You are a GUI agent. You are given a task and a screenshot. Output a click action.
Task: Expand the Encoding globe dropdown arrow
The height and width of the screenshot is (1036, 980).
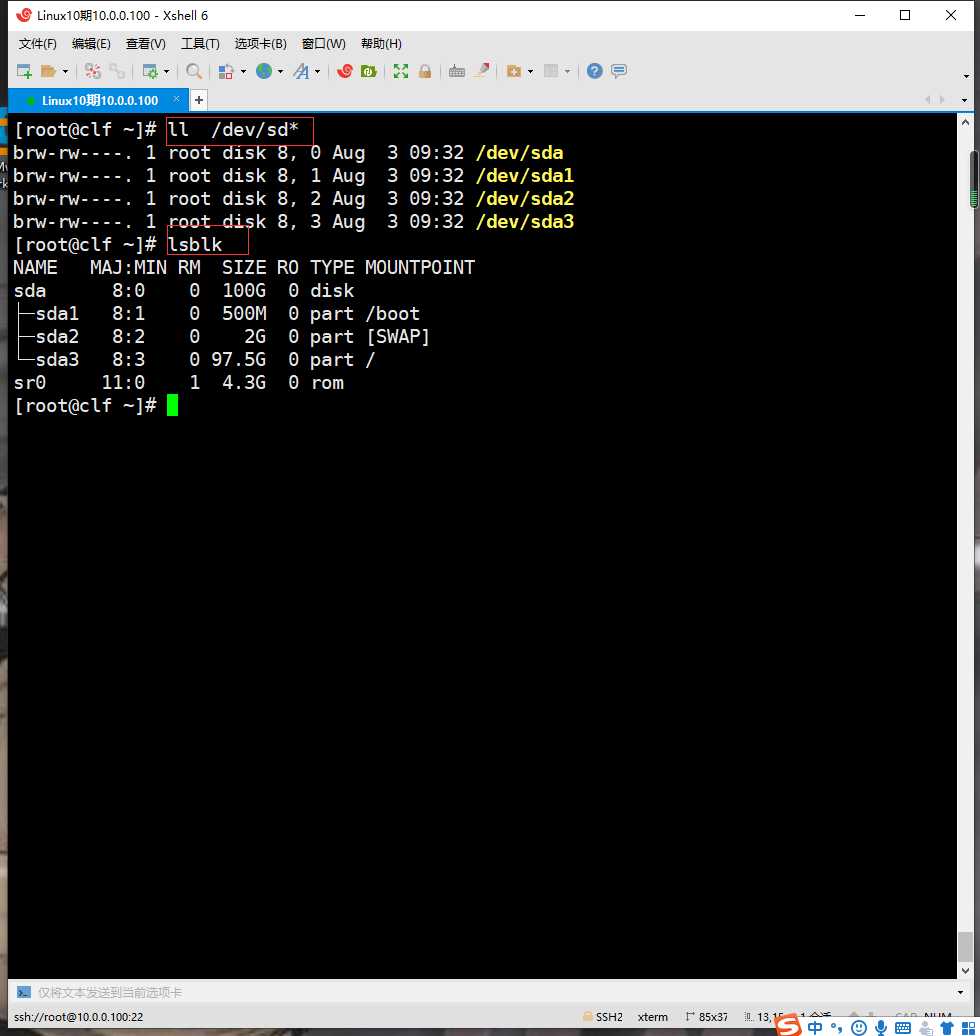pos(280,71)
